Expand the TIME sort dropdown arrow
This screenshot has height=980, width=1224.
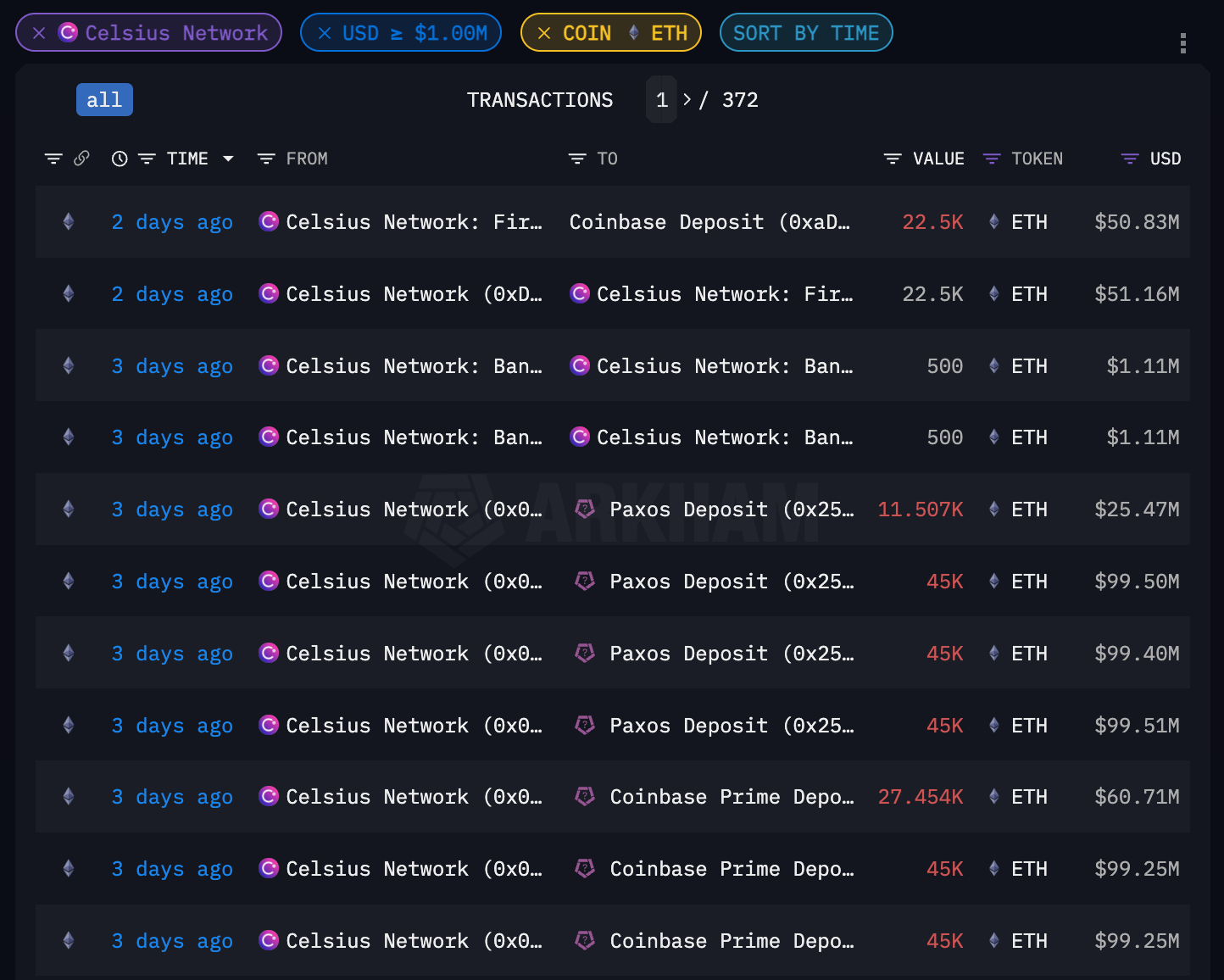coord(228,159)
